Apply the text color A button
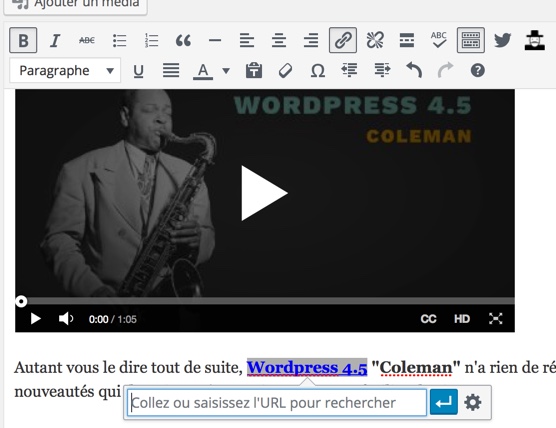Screen dimensions: 556x428 click(x=203, y=71)
